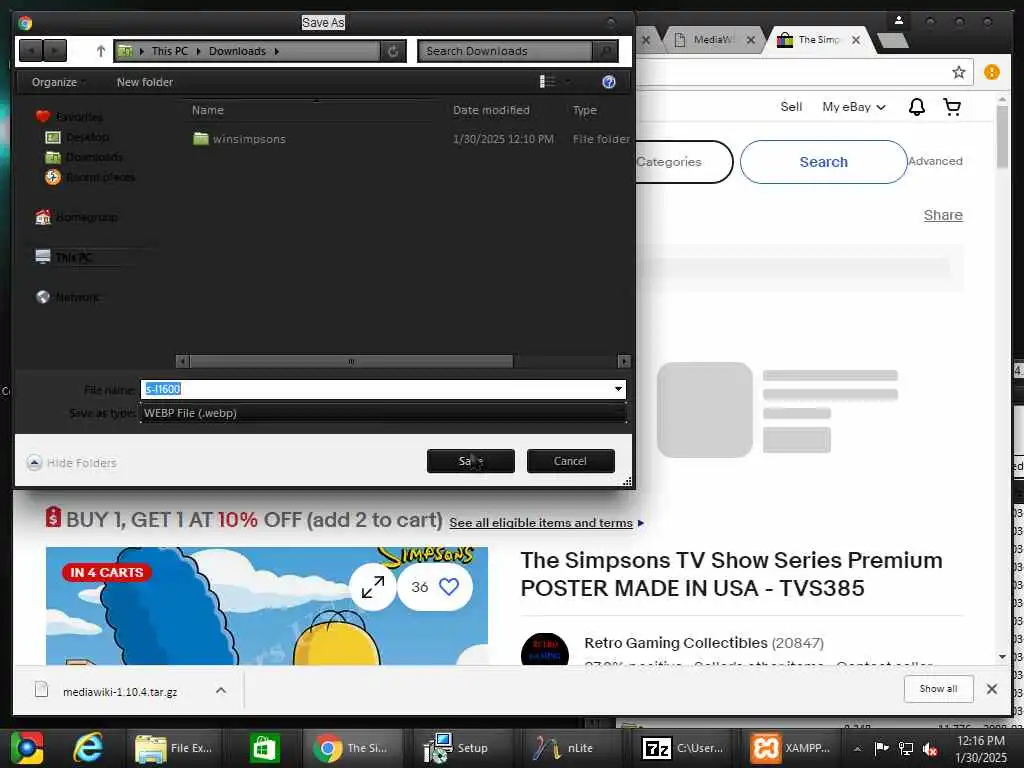The height and width of the screenshot is (768, 1024).
Task: Close the MediaWiki tab
Action: point(751,40)
